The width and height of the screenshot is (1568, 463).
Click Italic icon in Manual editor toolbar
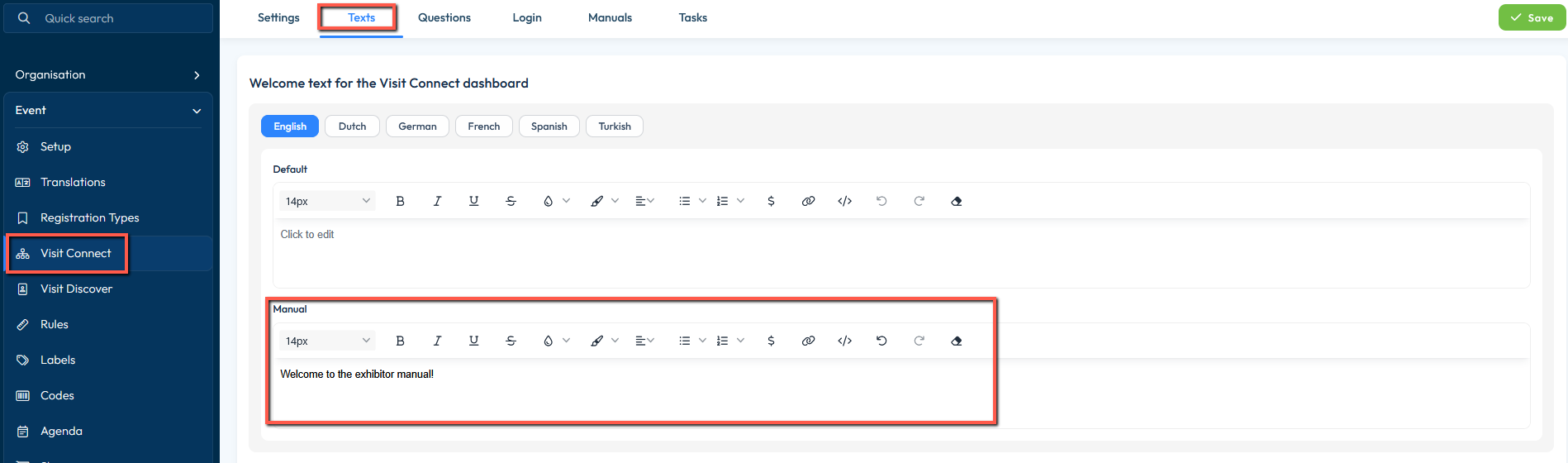tap(437, 341)
